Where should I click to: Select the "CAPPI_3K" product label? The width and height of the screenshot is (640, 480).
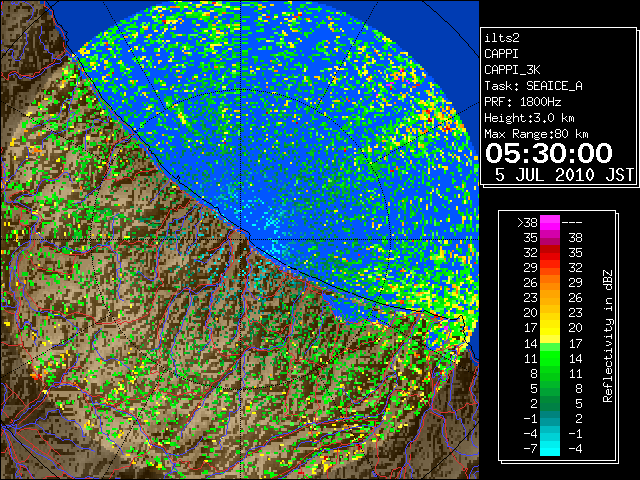click(x=512, y=70)
